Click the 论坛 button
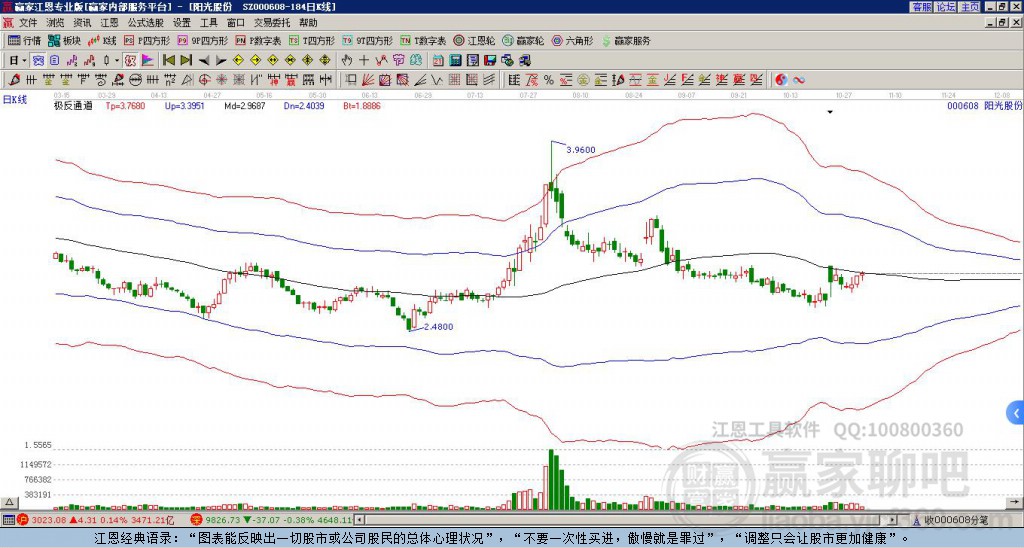1024x548 pixels. coord(946,7)
